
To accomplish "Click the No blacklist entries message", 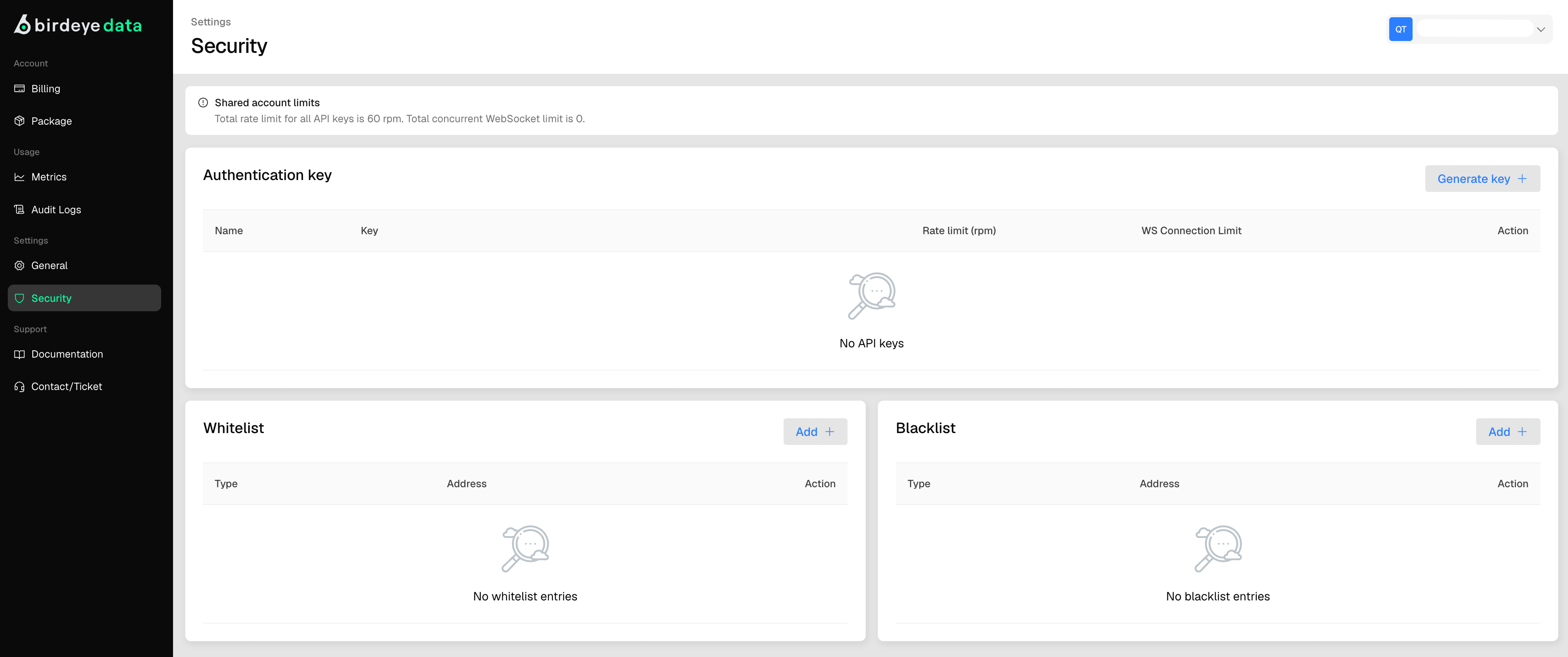I will pos(1217,596).
